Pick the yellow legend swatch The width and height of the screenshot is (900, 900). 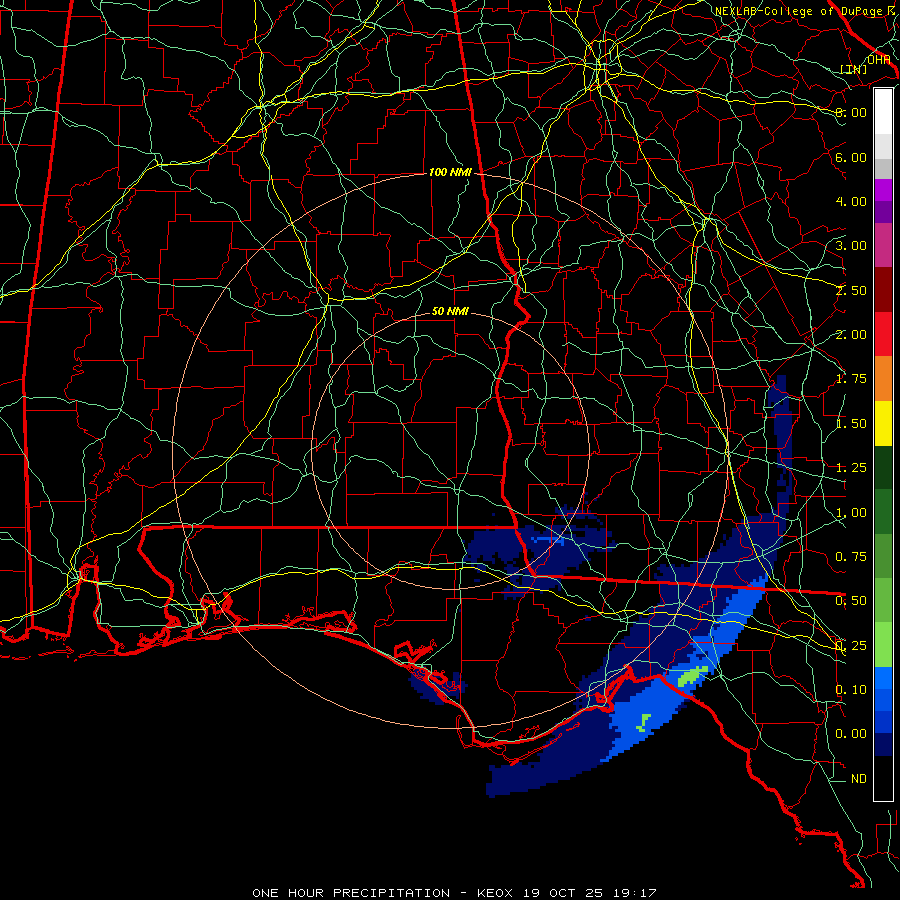coord(883,423)
